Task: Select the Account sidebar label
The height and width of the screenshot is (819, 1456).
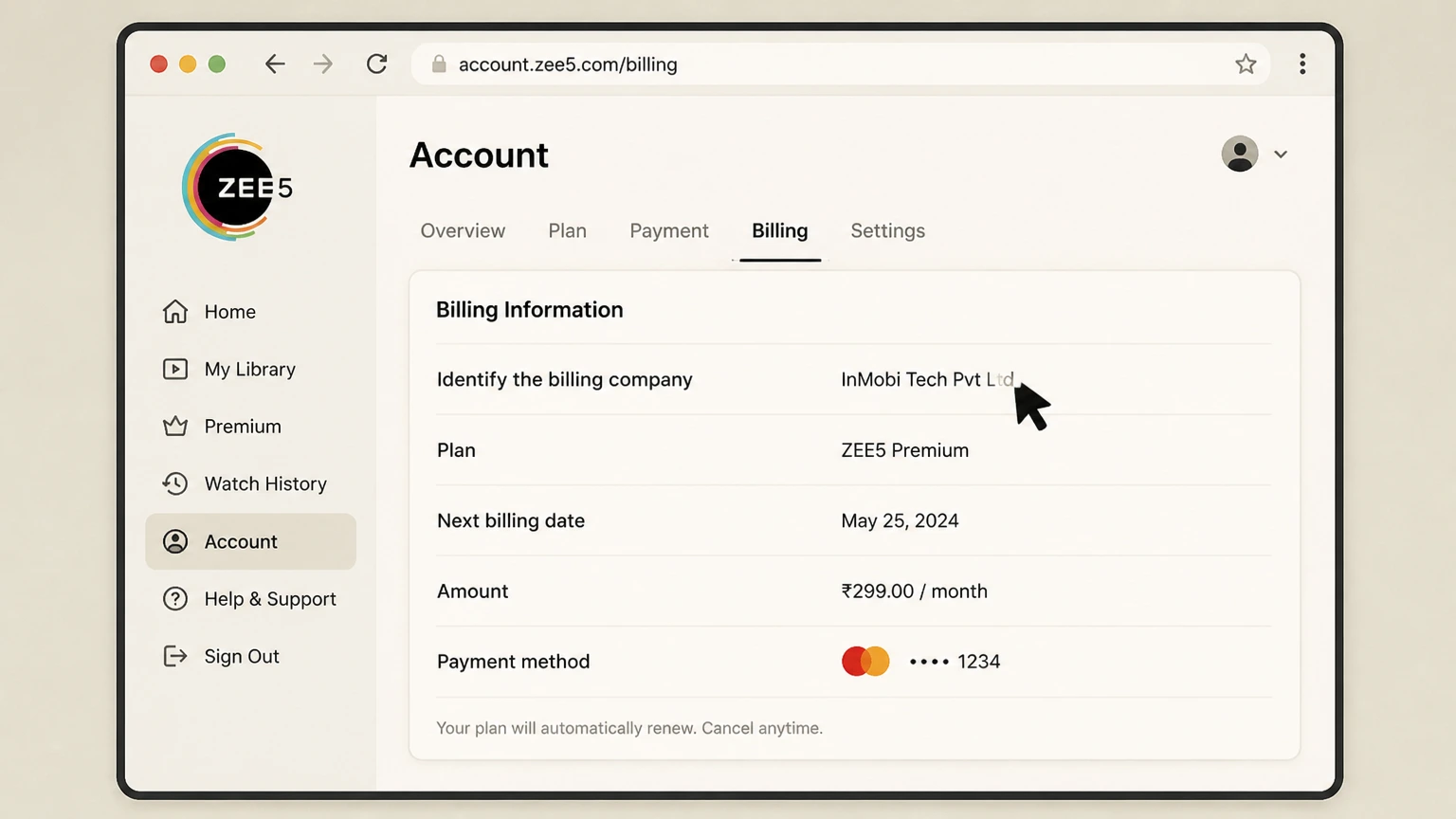Action: click(241, 541)
